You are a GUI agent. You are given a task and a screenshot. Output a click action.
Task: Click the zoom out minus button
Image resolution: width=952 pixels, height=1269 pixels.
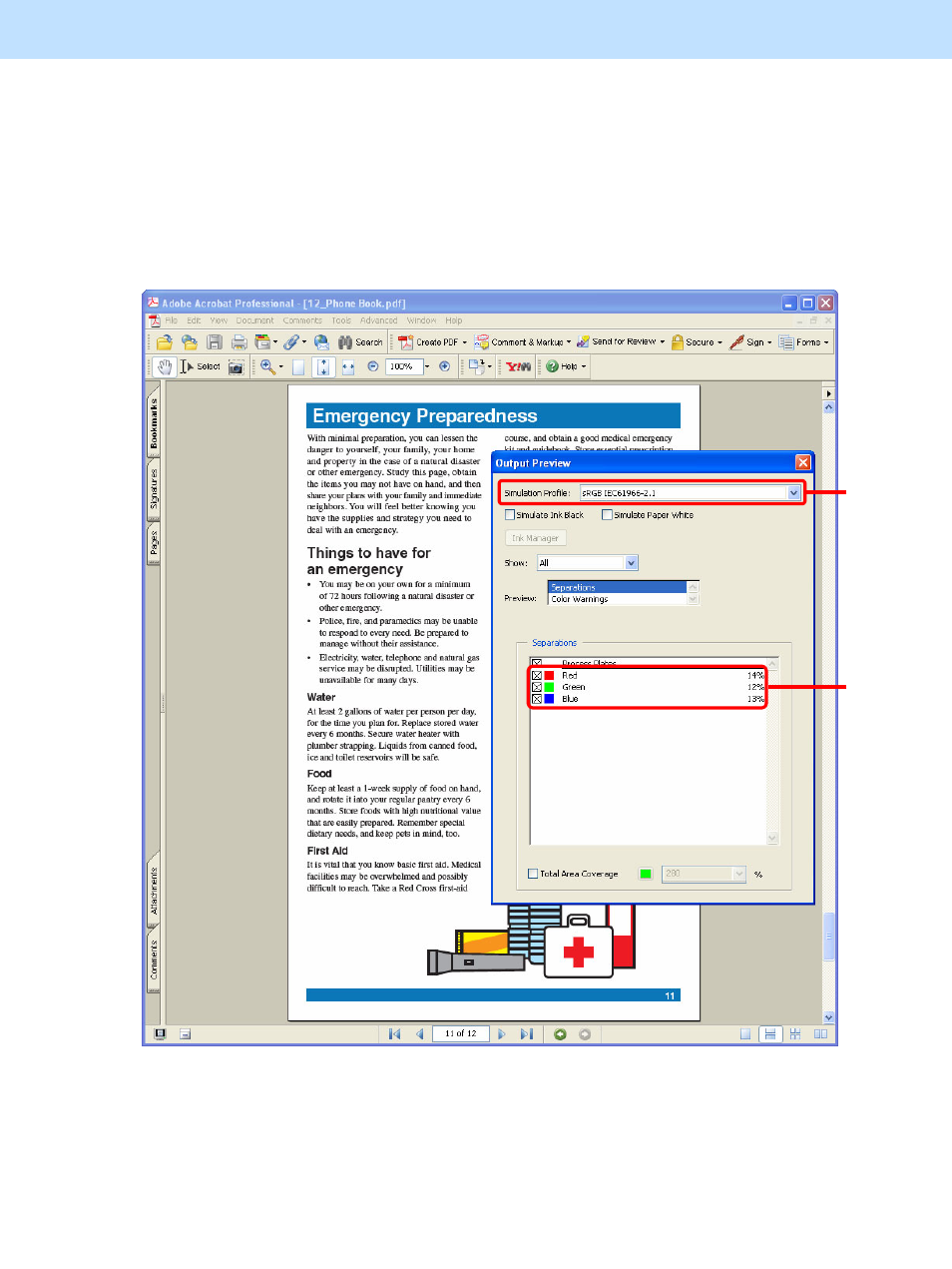coord(372,366)
